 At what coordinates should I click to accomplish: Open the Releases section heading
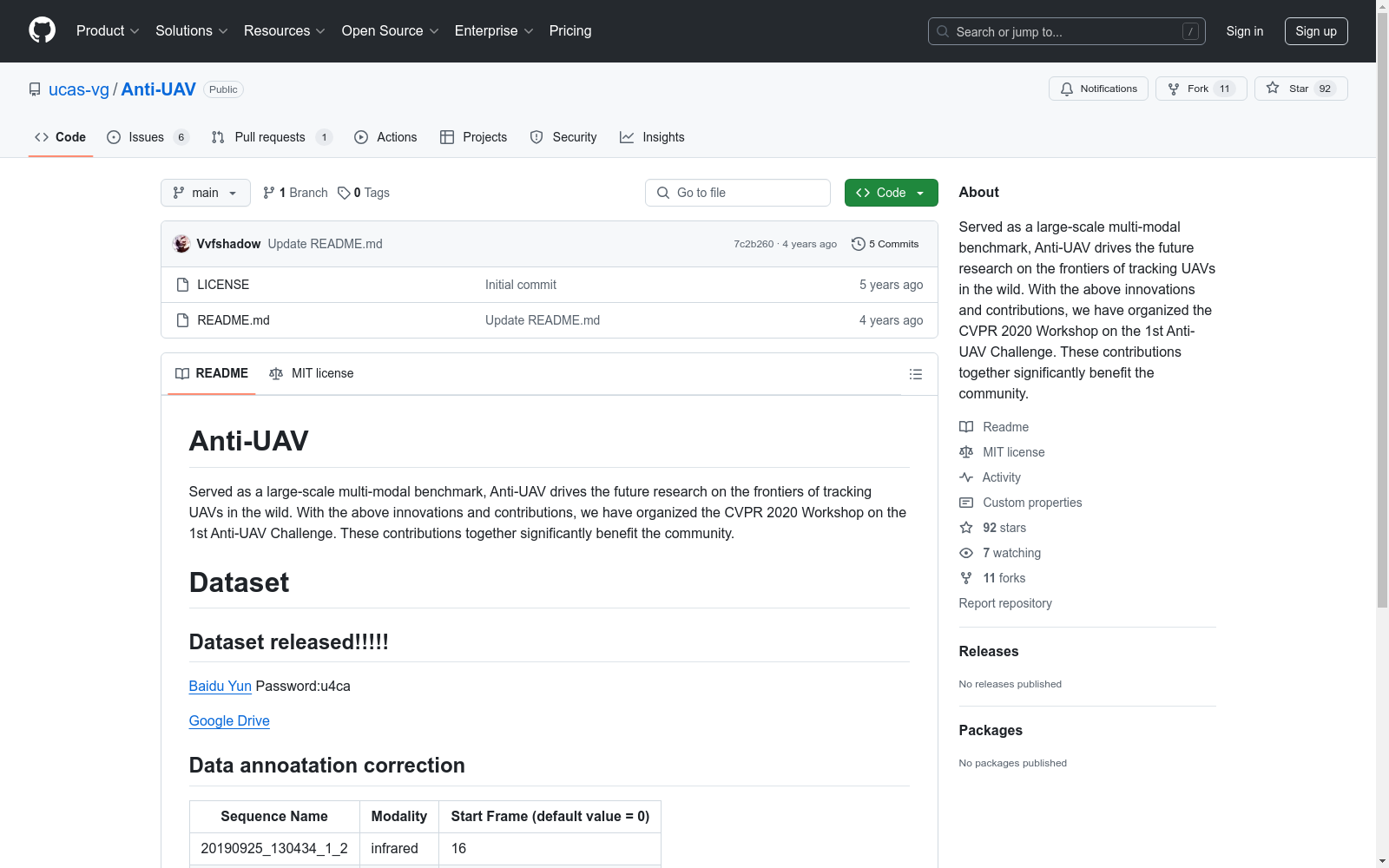pos(989,651)
